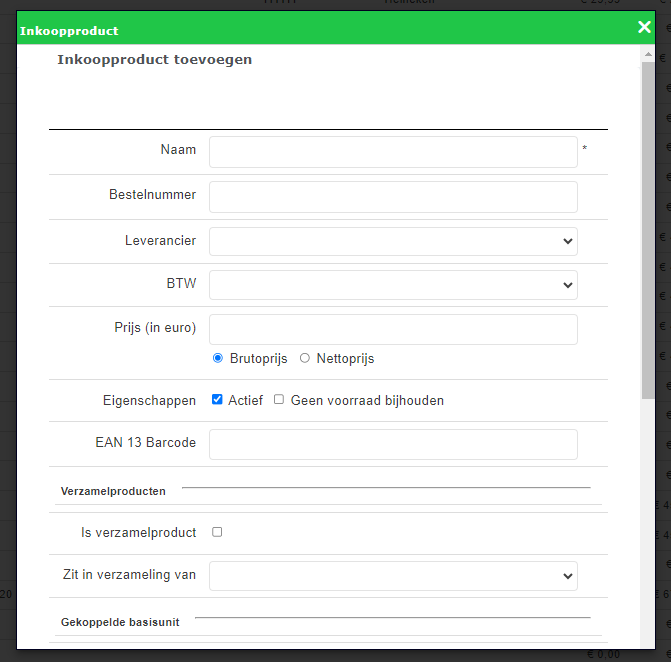Choose the Nettoprijs radio option
Screen dimensions: 671x662
point(305,359)
